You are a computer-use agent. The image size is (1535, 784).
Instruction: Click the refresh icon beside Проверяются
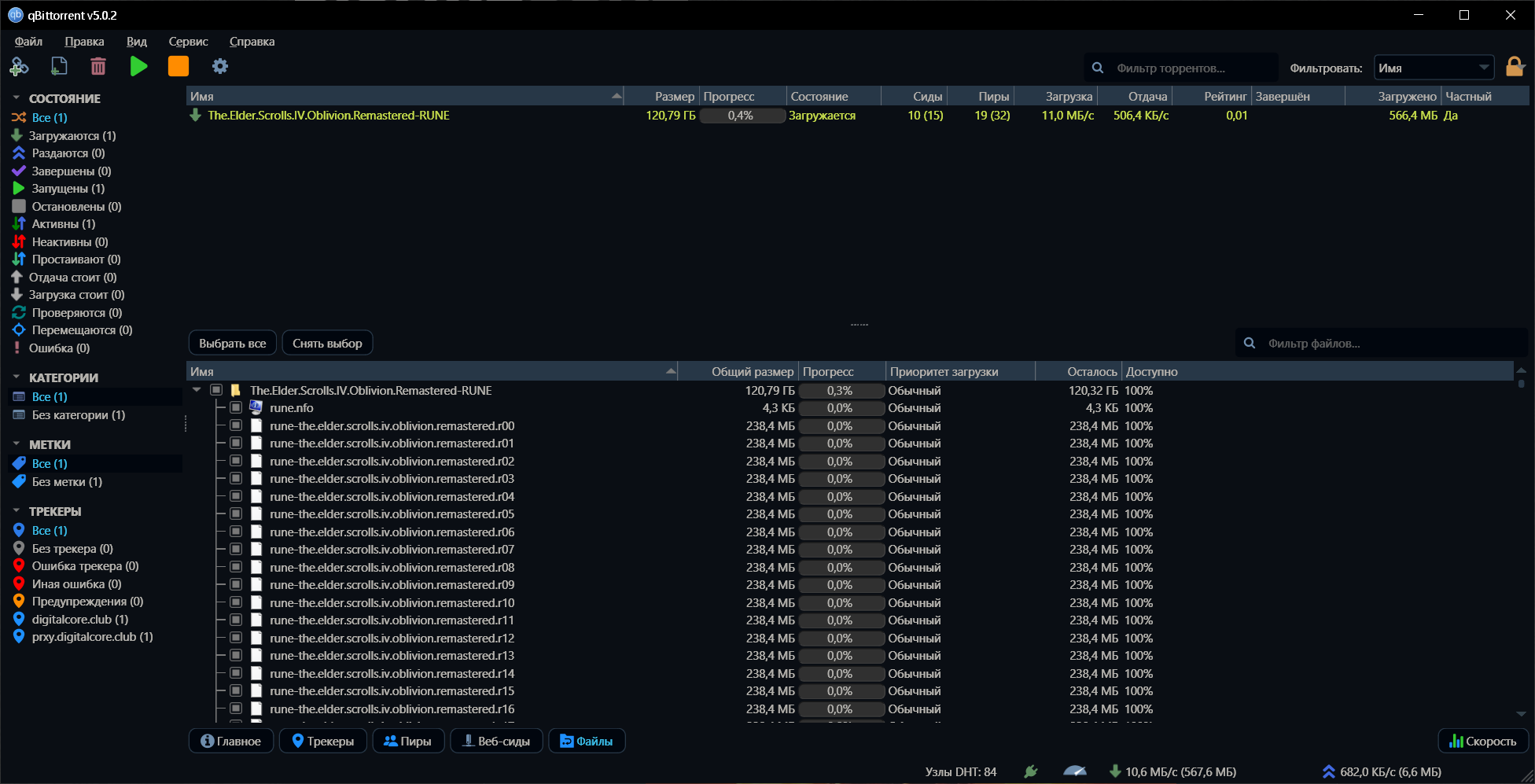19,313
